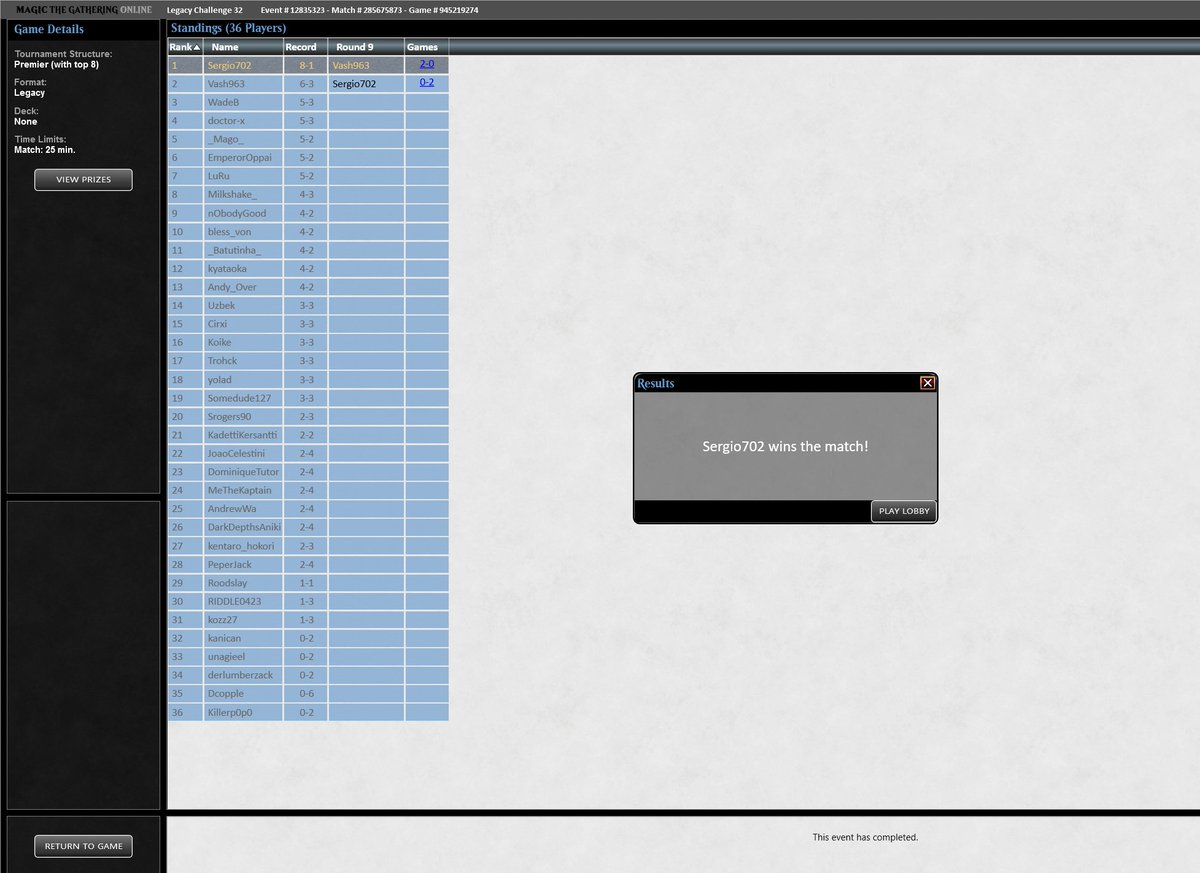Click the Play Lobby button
Screen dimensions: 1200x873
904,511
